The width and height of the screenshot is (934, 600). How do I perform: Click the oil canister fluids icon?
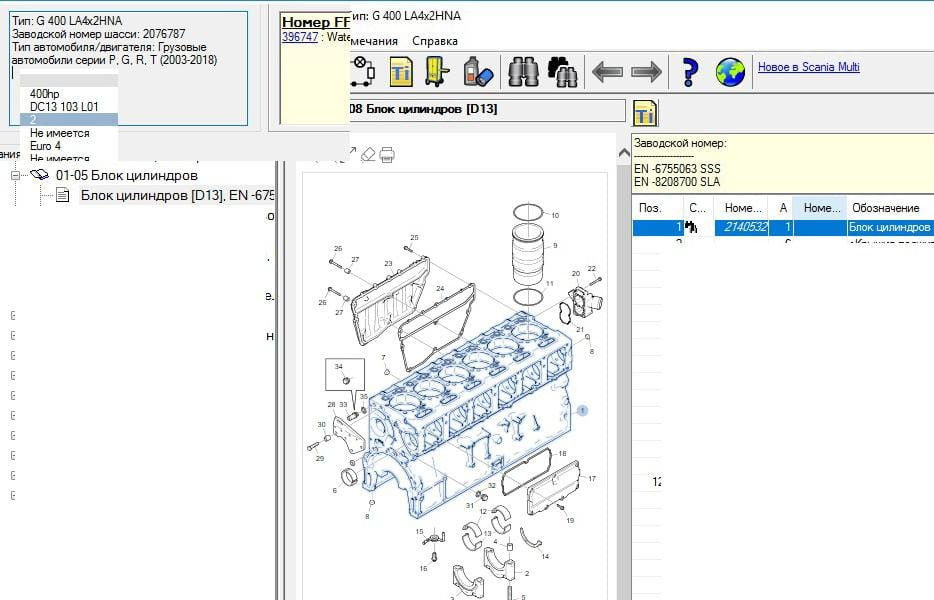(476, 71)
